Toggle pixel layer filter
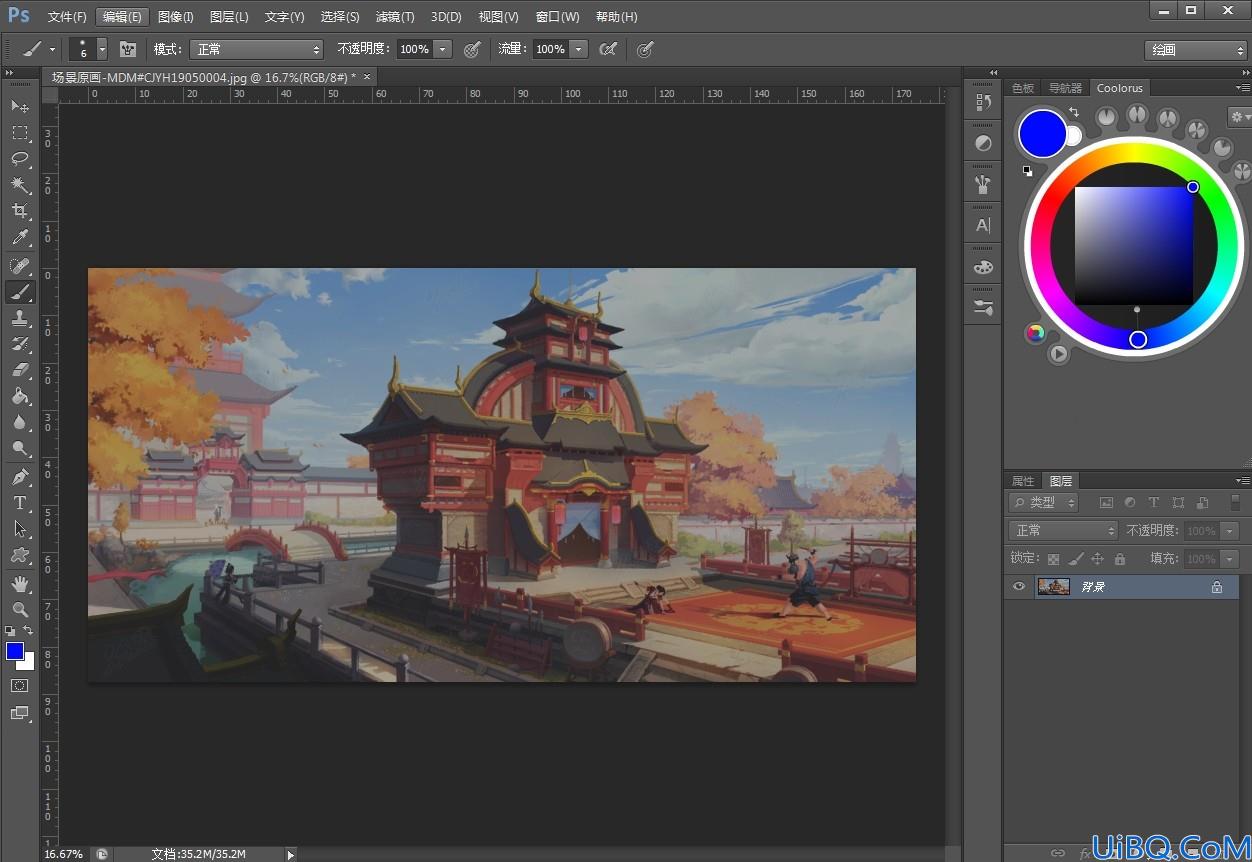1252x862 pixels. pyautogui.click(x=1106, y=503)
